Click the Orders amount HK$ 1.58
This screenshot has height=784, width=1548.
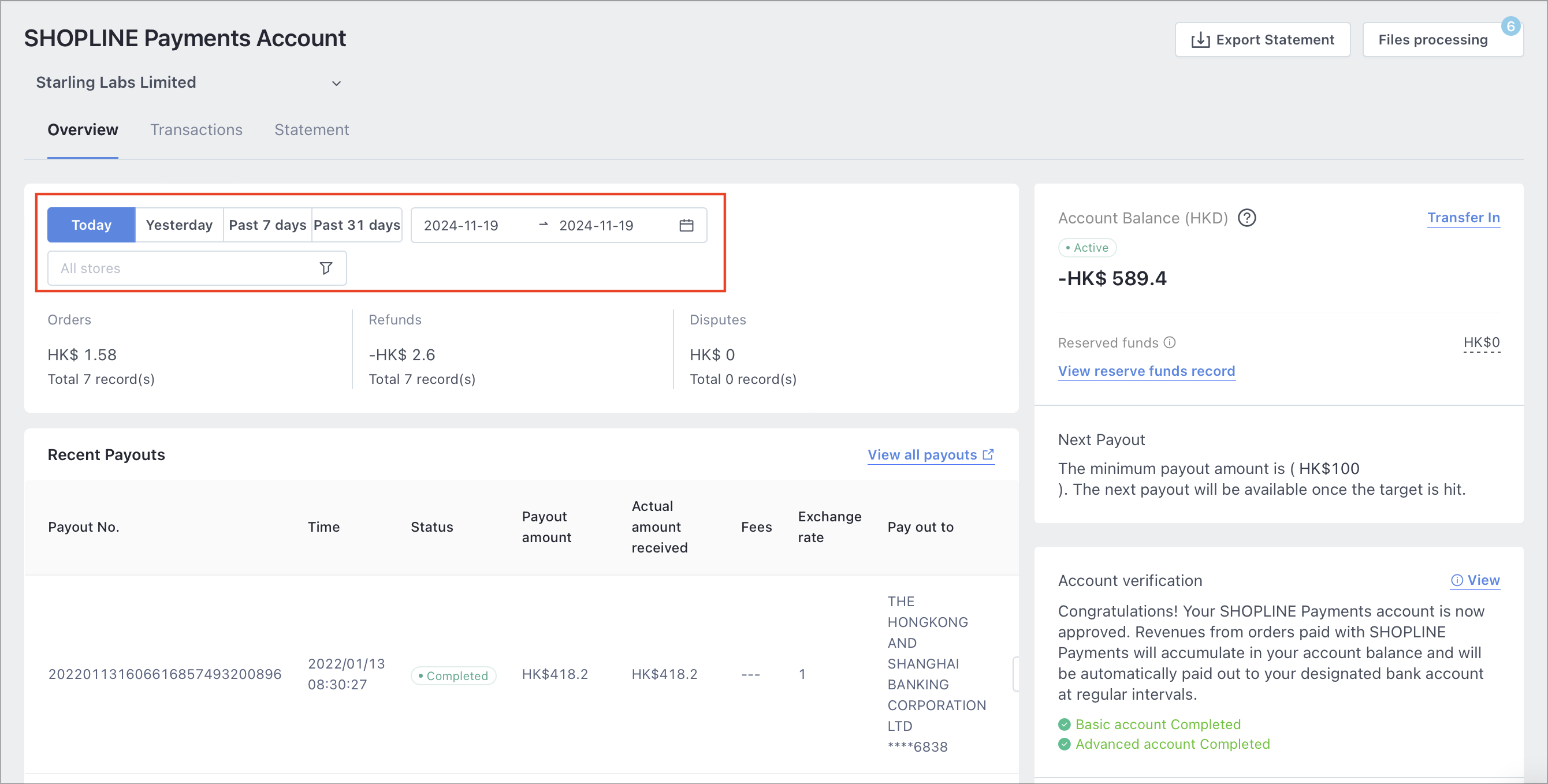(x=83, y=355)
